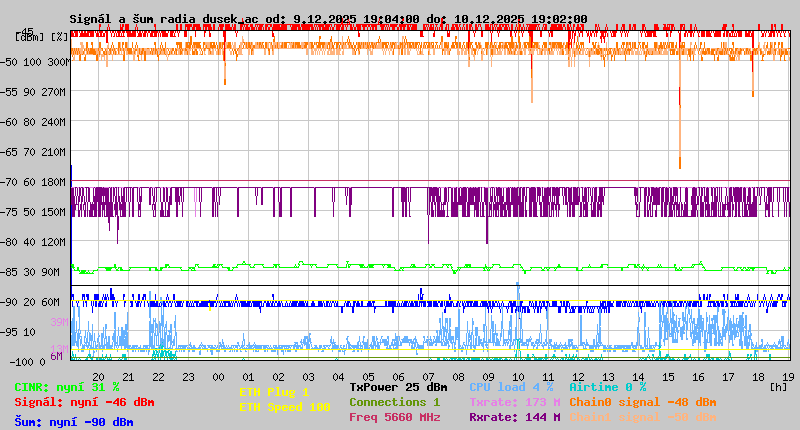Click hour '15' on the time axis
The width and height of the screenshot is (800, 430).
[x=668, y=377]
